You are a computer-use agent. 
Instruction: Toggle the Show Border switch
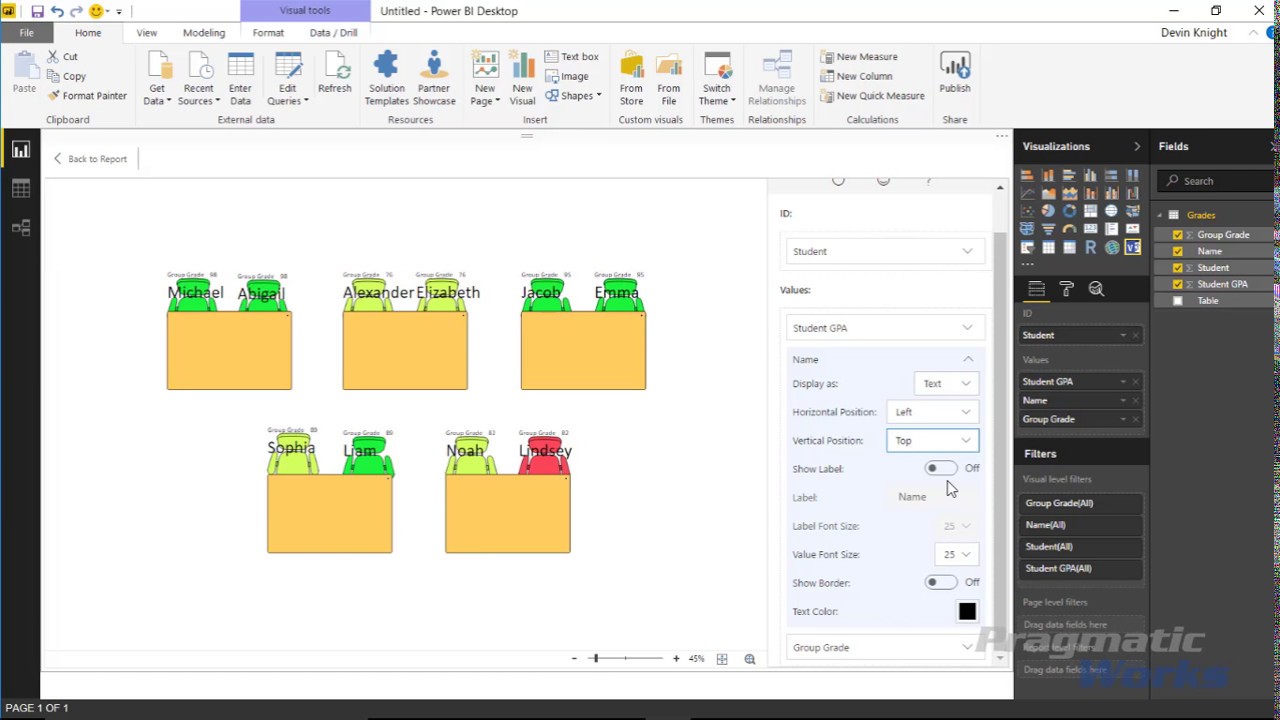[x=940, y=582]
